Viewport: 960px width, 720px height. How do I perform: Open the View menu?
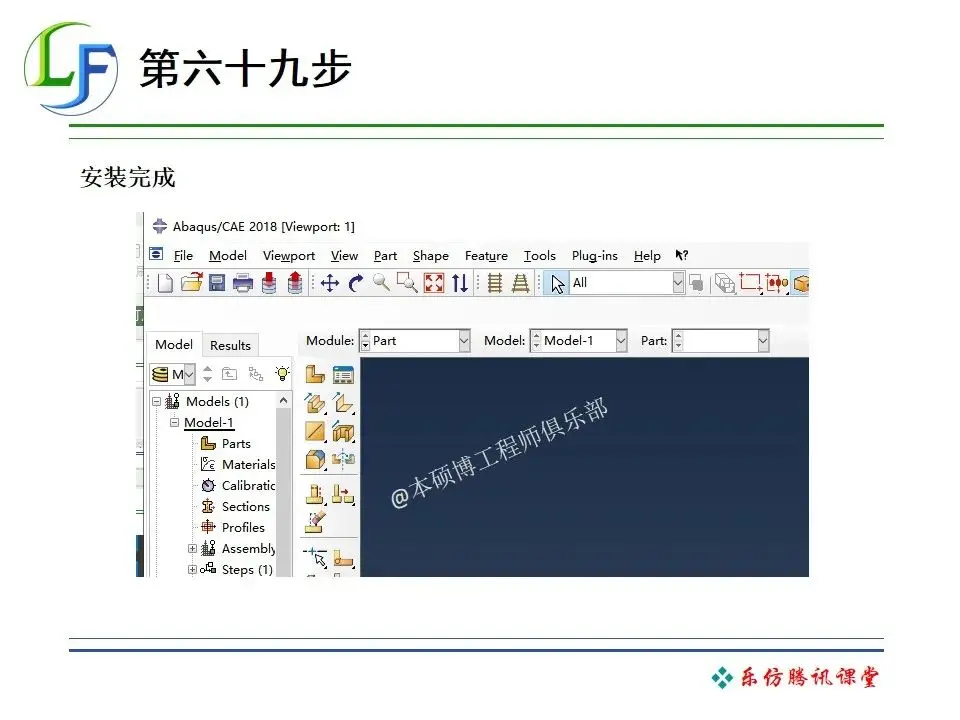[344, 256]
